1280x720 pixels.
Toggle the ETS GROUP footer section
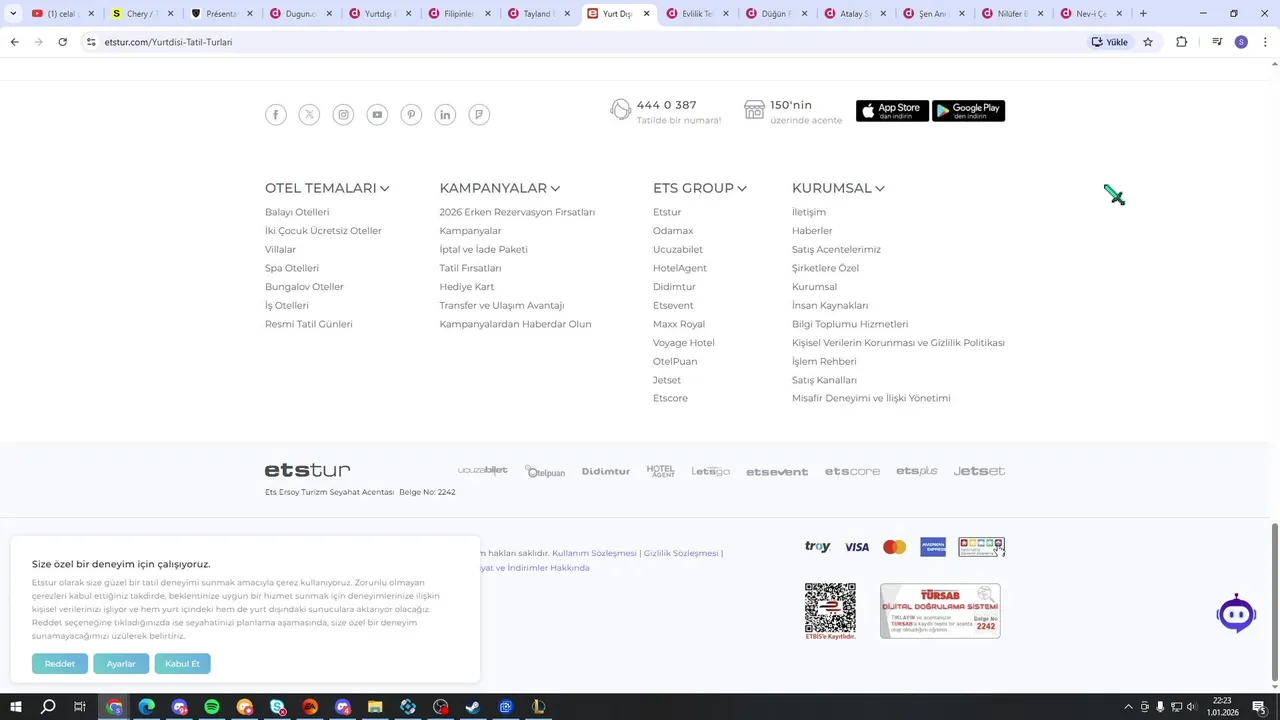(700, 188)
